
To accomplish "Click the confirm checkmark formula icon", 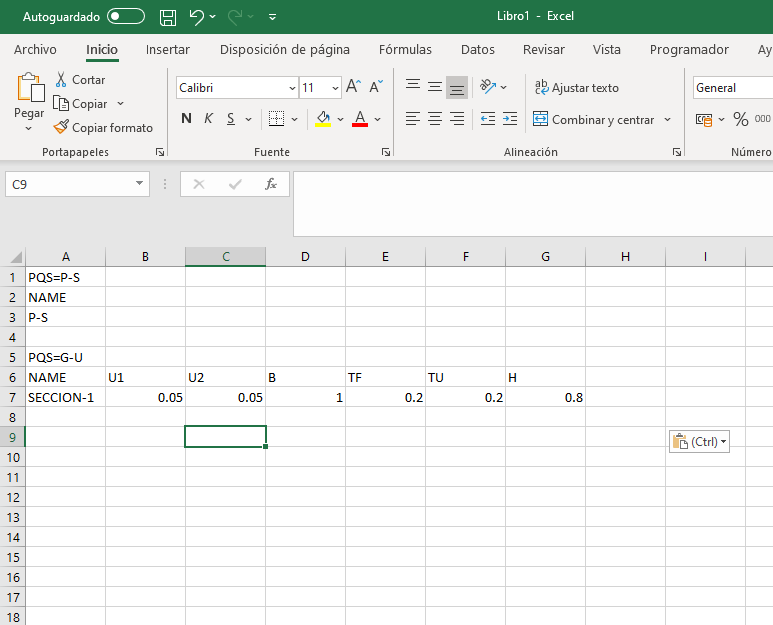I will (235, 184).
